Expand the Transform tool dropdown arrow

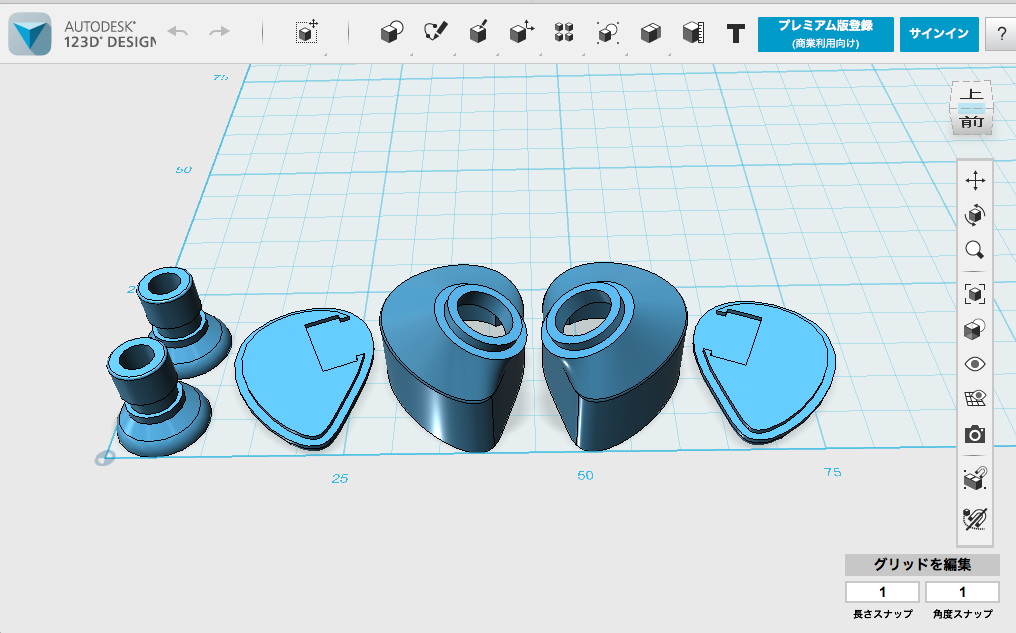click(325, 54)
